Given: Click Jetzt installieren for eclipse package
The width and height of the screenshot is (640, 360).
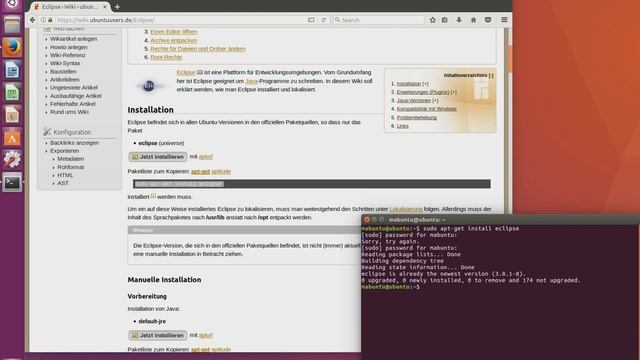Looking at the screenshot, I should click(x=158, y=157).
